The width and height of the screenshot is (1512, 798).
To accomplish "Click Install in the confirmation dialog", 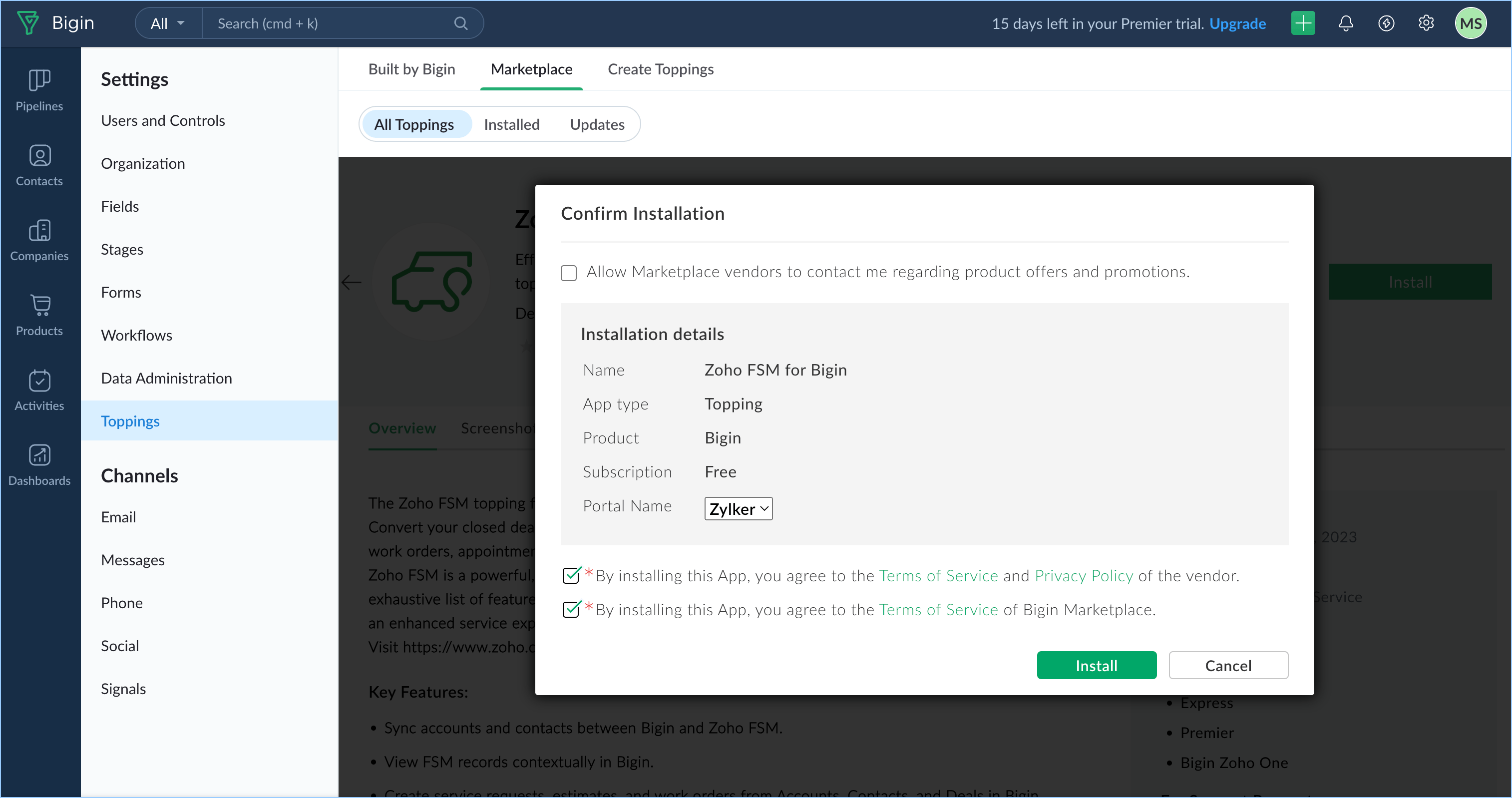I will pos(1097,666).
